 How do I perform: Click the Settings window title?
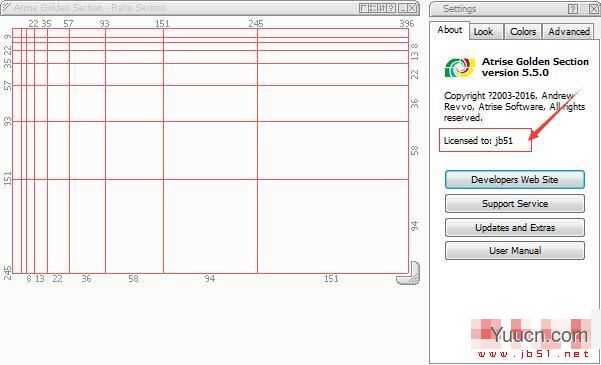click(460, 9)
